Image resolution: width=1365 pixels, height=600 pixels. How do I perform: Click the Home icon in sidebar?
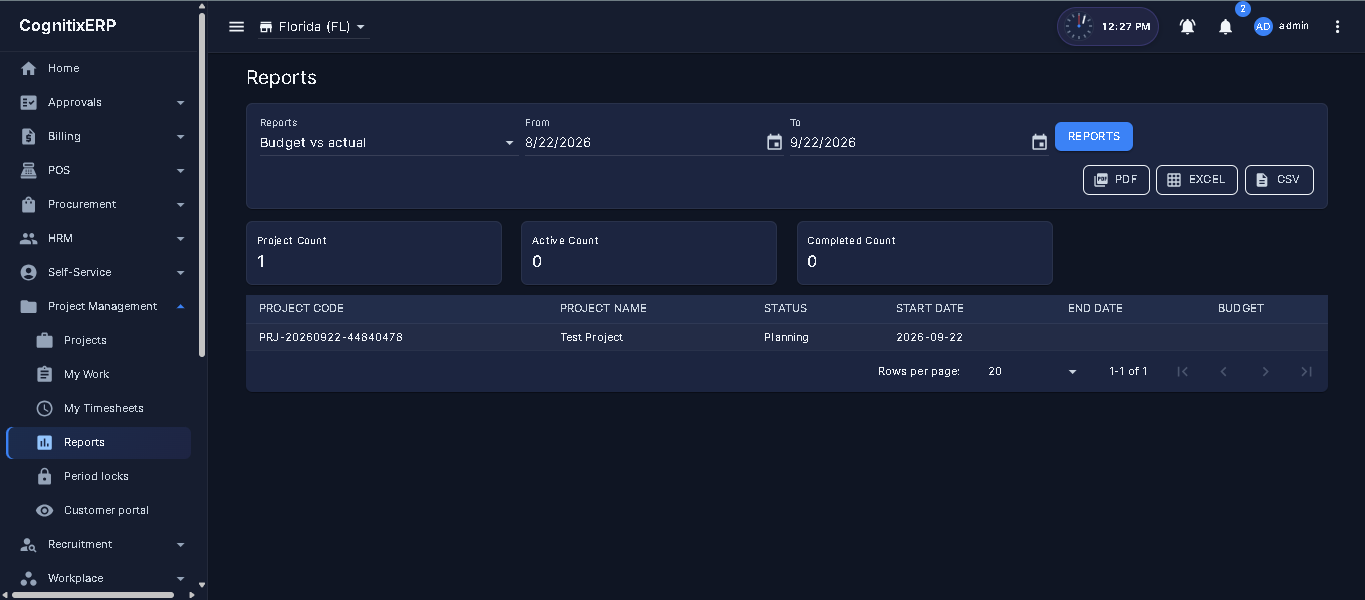point(28,68)
